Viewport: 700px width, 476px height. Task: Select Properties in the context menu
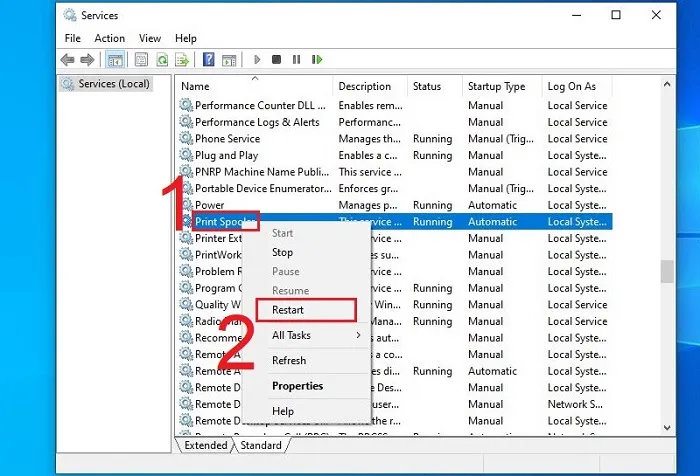point(297,386)
